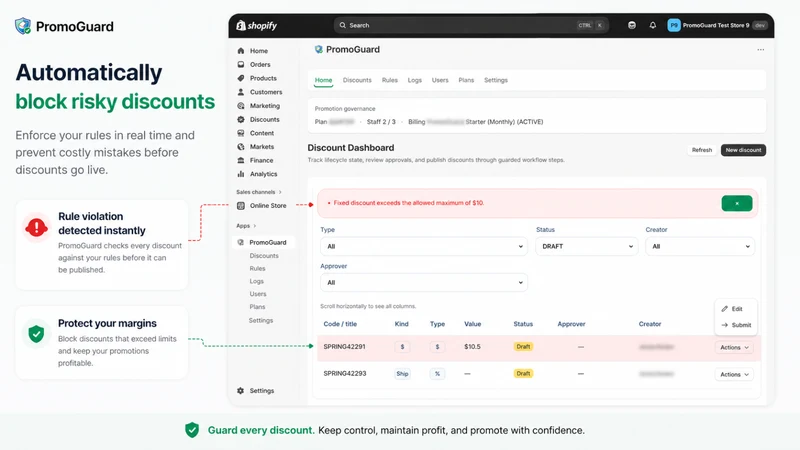Screen dimensions: 800x450
Task: Click the Edit pencil icon in actions menu
Action: (x=724, y=309)
